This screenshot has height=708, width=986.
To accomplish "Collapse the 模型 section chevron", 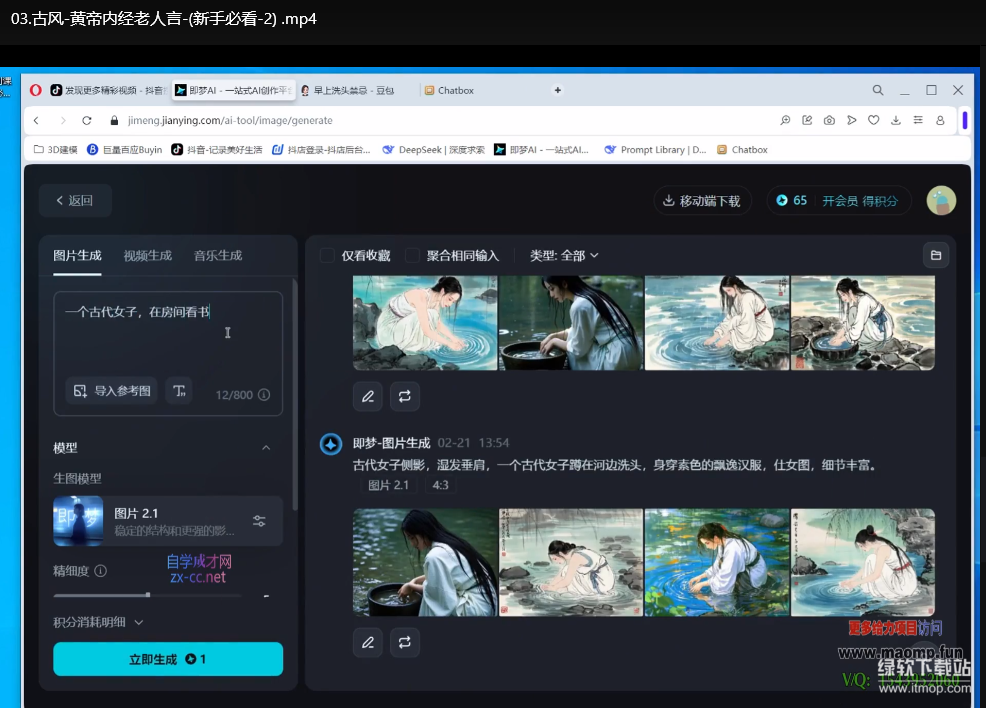I will point(266,448).
